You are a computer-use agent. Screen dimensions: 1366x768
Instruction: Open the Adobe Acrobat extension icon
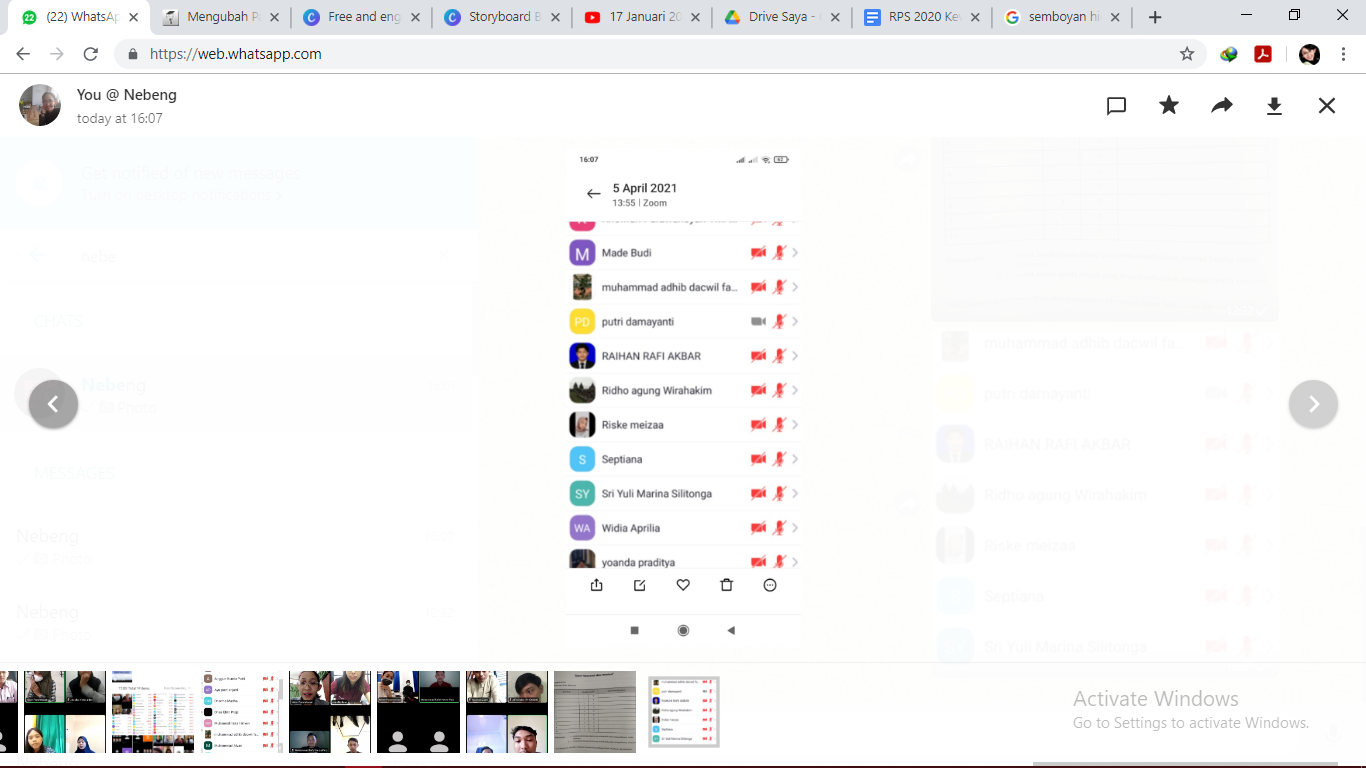coord(1263,54)
